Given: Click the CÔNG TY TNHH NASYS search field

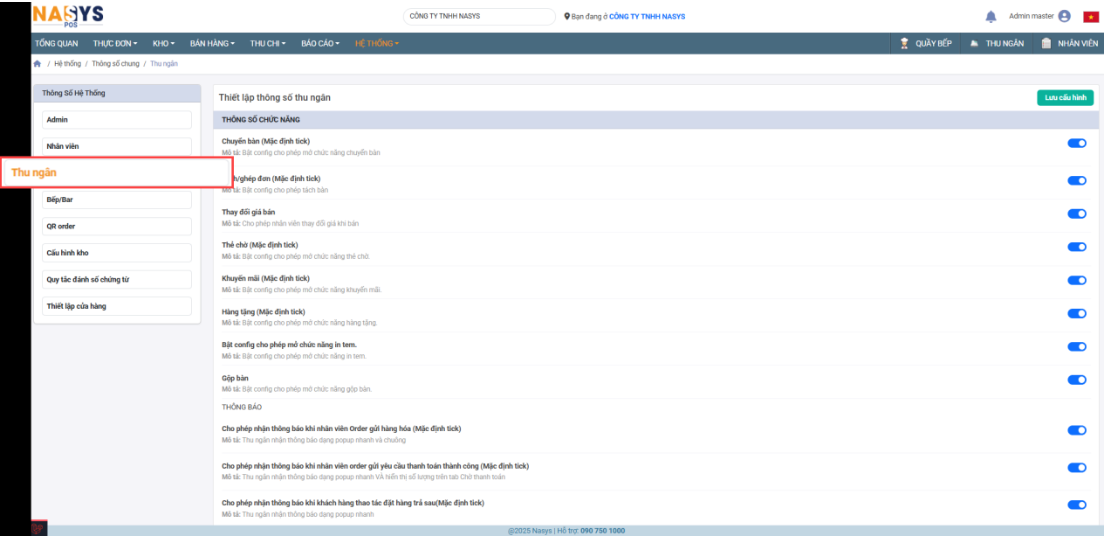Looking at the screenshot, I should point(479,16).
